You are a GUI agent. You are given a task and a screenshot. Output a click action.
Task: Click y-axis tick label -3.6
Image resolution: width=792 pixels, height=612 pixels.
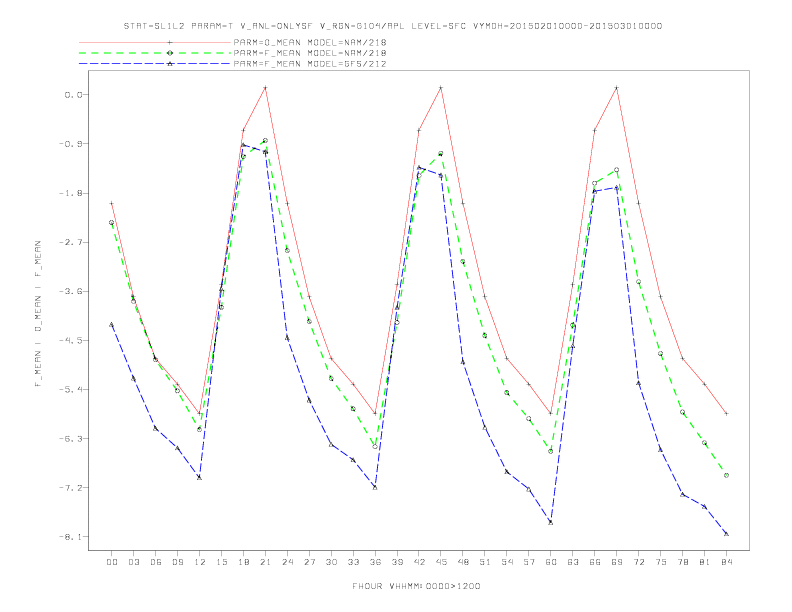[69, 291]
